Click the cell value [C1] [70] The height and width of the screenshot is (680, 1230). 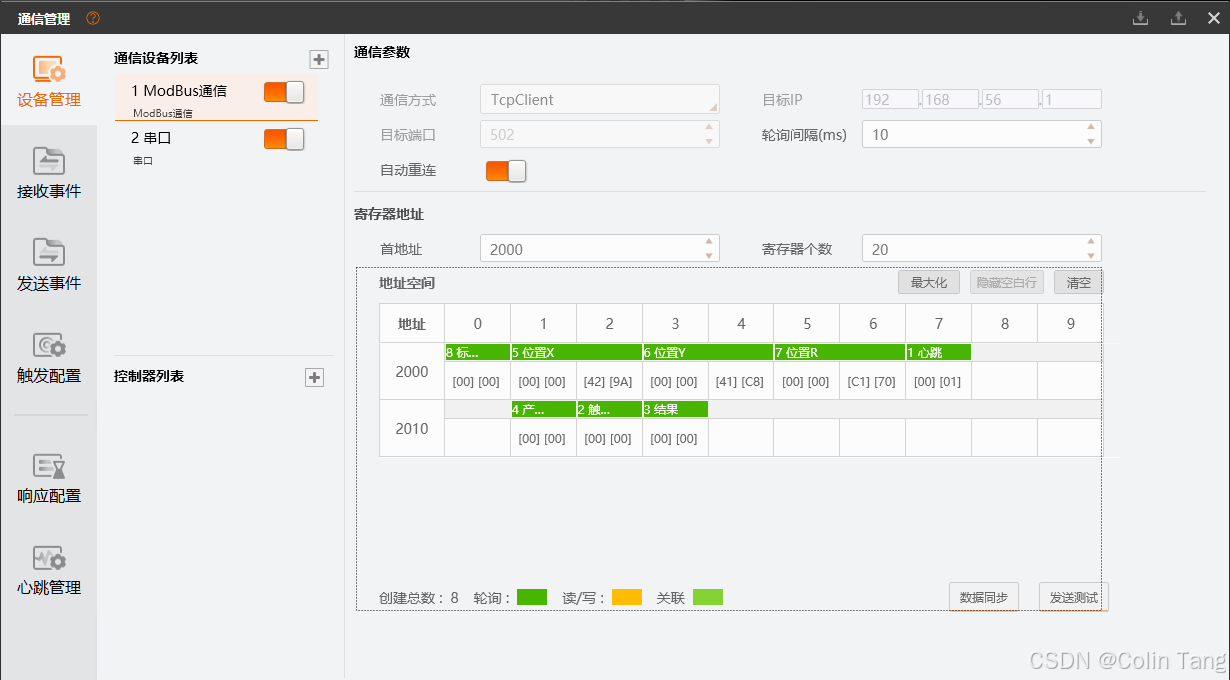(x=872, y=381)
